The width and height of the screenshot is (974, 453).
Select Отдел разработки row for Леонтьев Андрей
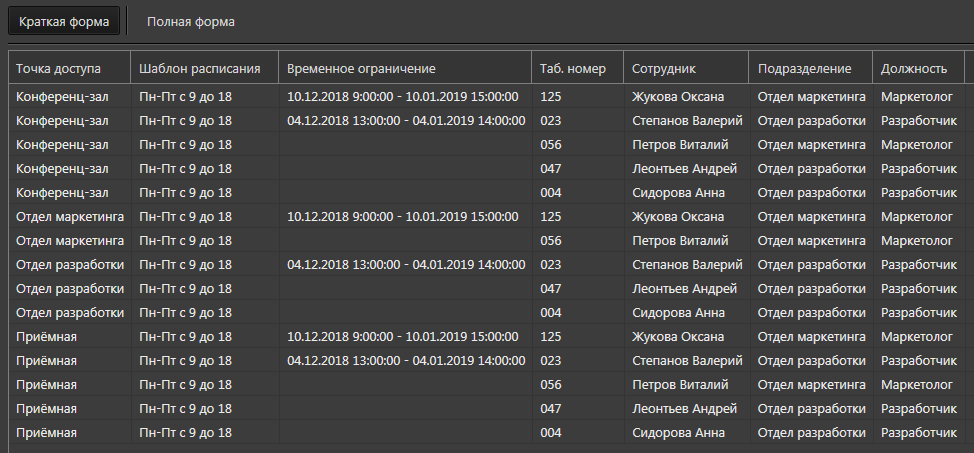[486, 288]
